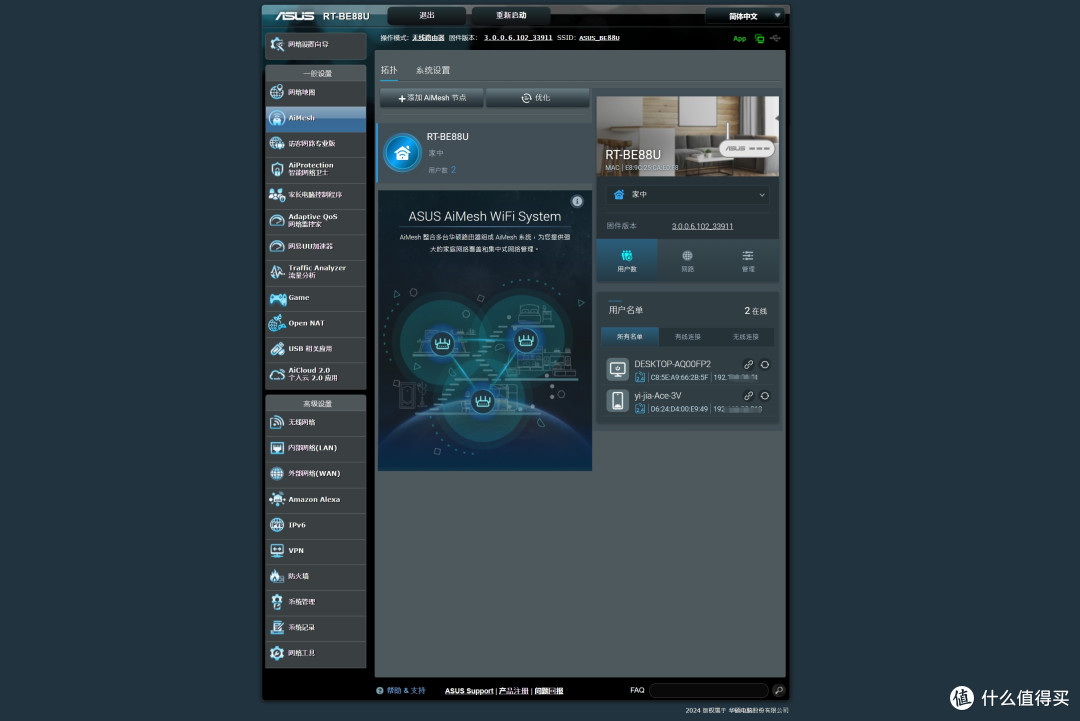Screen dimensions: 1080x721
Task: Click the ASUS AiMesh WiFi System banner
Action: point(485,331)
